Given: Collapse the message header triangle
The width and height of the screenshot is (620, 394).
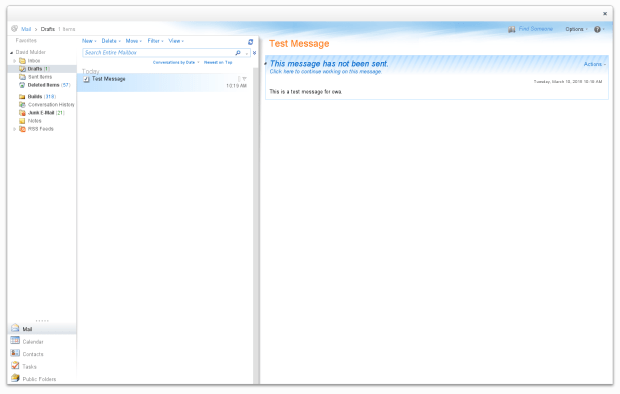Looking at the screenshot, I should 266,64.
